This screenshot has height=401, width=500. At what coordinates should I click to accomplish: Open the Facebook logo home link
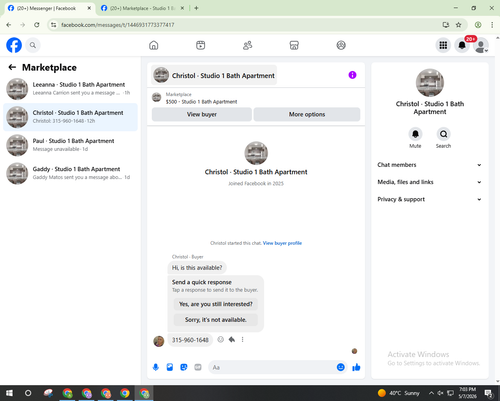14,45
